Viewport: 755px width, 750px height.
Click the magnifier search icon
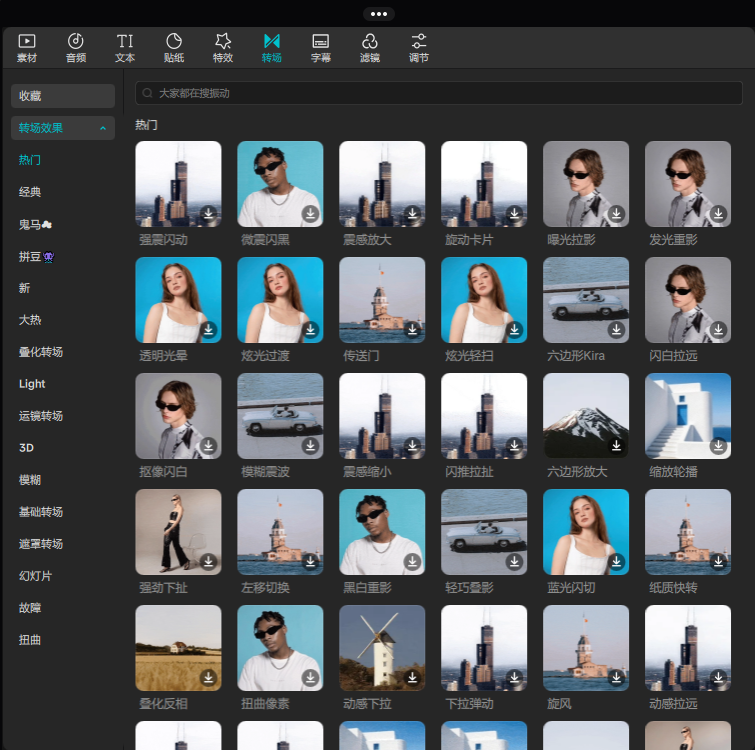147,93
